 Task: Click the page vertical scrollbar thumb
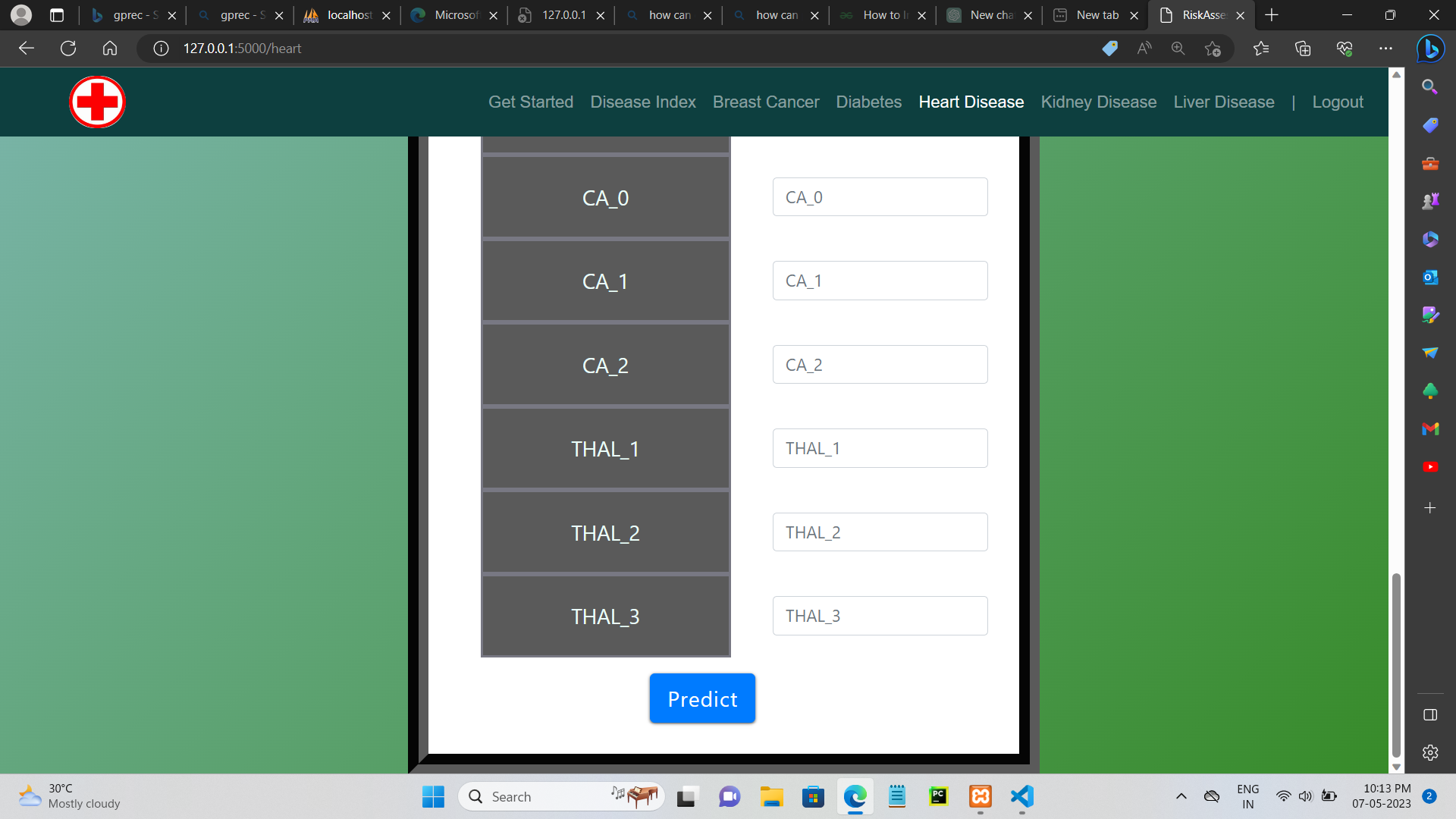click(1396, 665)
